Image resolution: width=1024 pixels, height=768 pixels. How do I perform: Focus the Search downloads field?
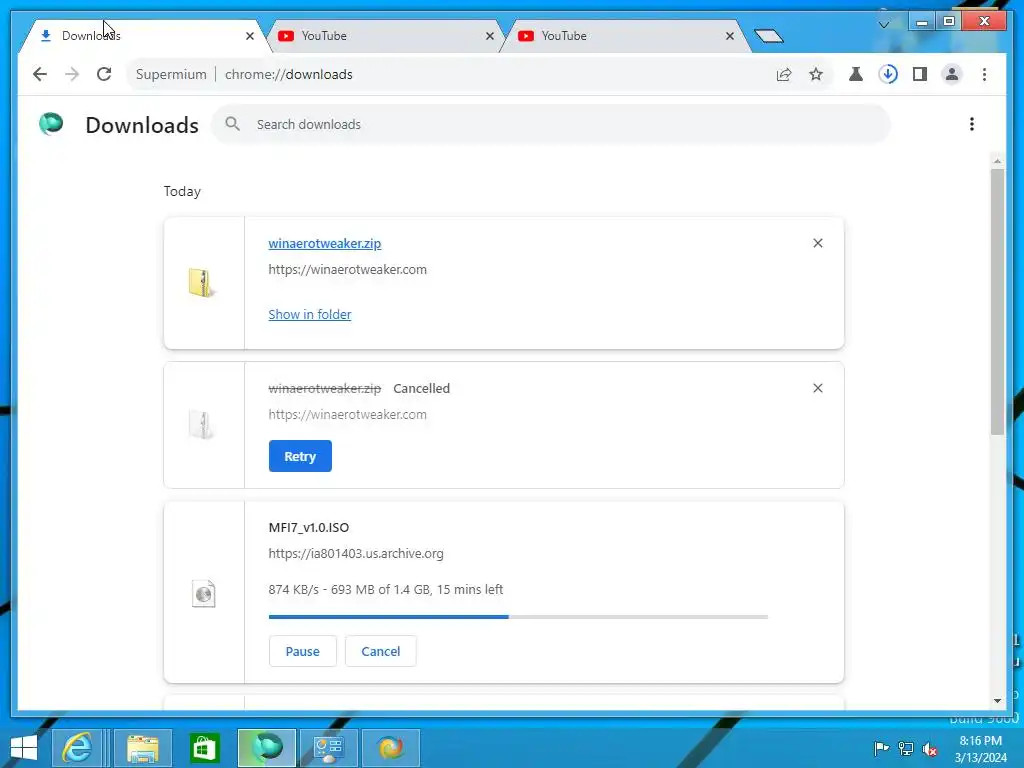(551, 124)
